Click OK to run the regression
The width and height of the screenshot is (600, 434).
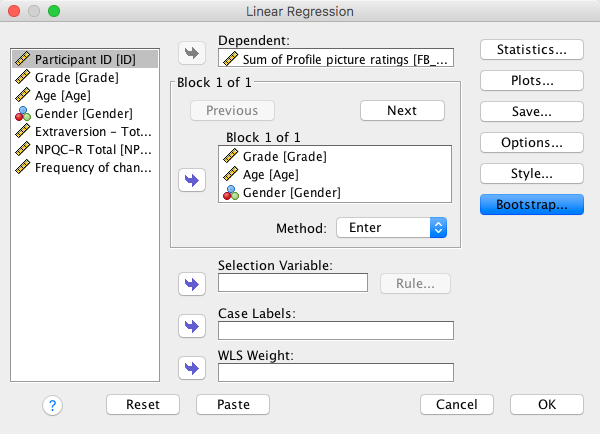[546, 404]
